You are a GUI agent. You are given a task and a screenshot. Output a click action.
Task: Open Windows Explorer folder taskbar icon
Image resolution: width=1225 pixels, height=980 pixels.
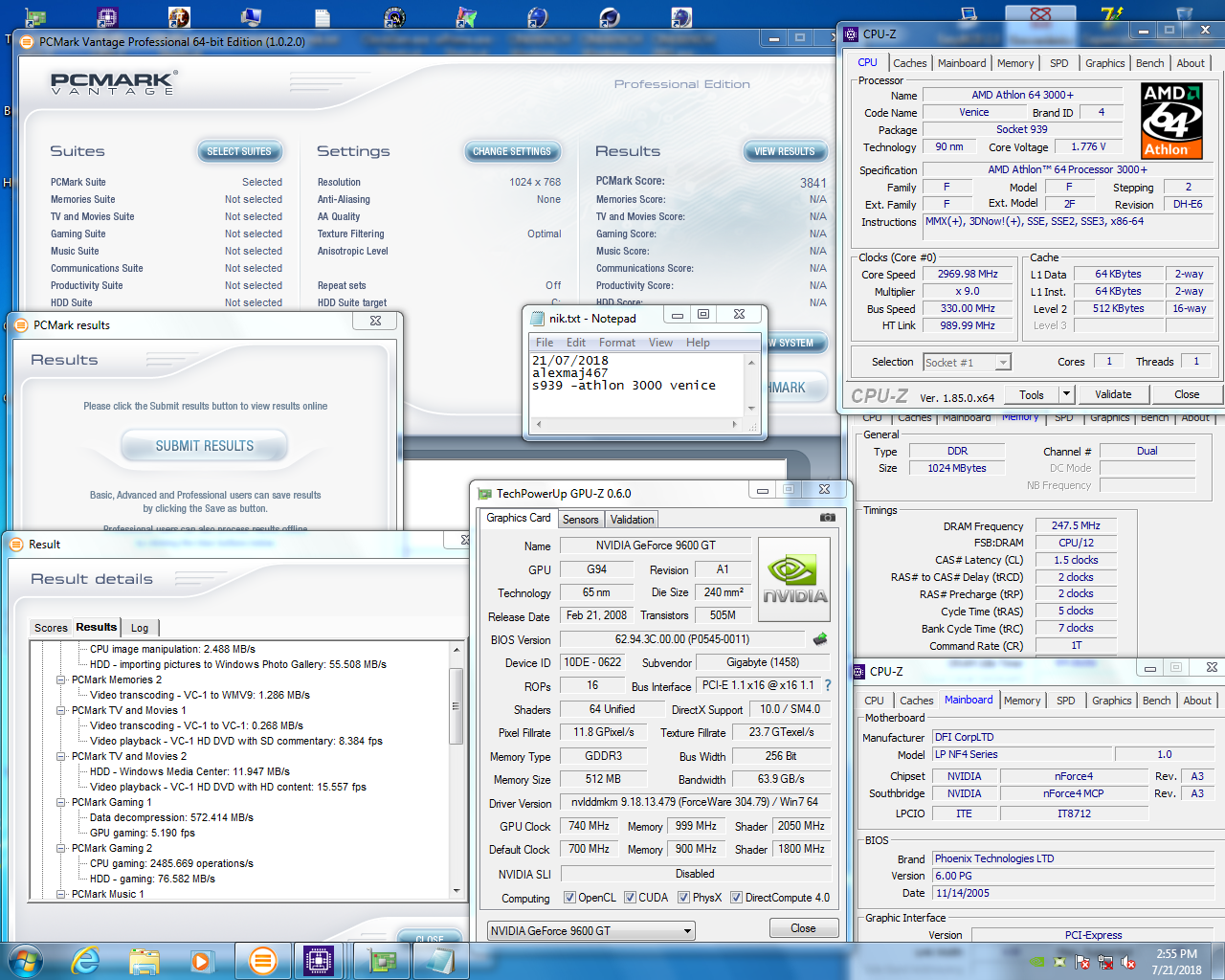click(x=145, y=960)
